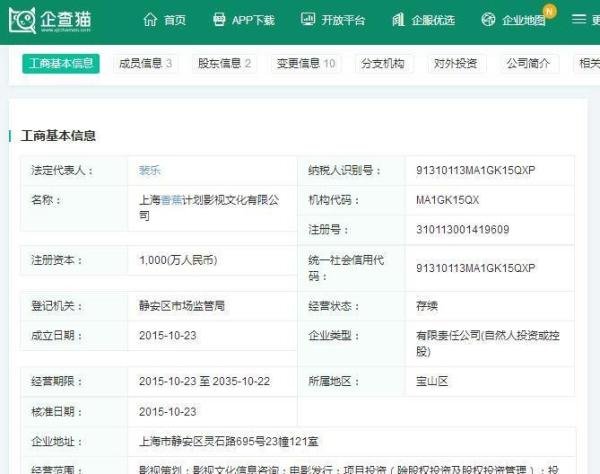Click highlighted 香蕉 in company name
Image resolution: width=600 pixels, height=474 pixels.
coord(171,200)
